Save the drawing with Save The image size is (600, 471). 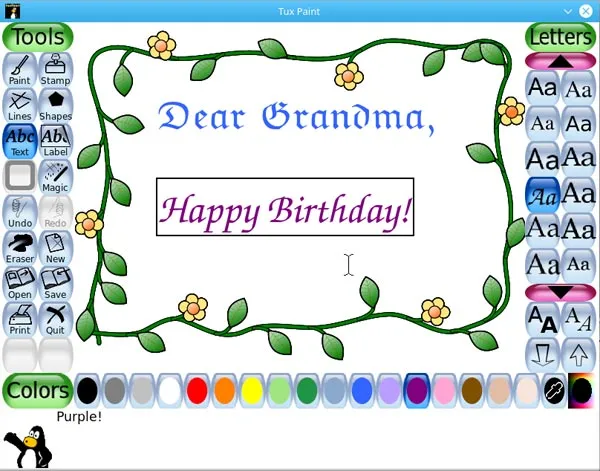pos(56,283)
